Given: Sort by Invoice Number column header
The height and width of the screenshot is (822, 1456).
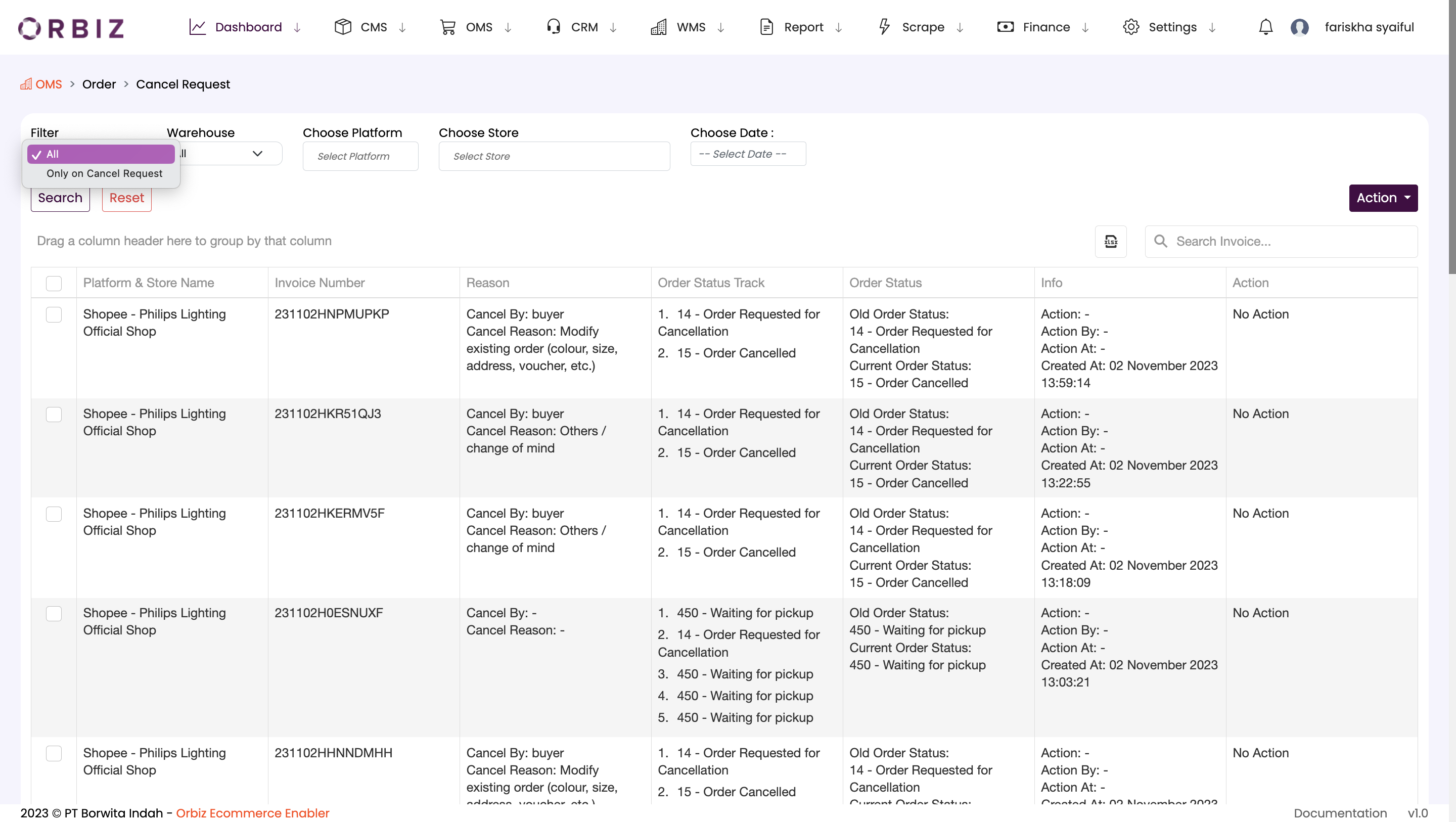Looking at the screenshot, I should (x=320, y=283).
